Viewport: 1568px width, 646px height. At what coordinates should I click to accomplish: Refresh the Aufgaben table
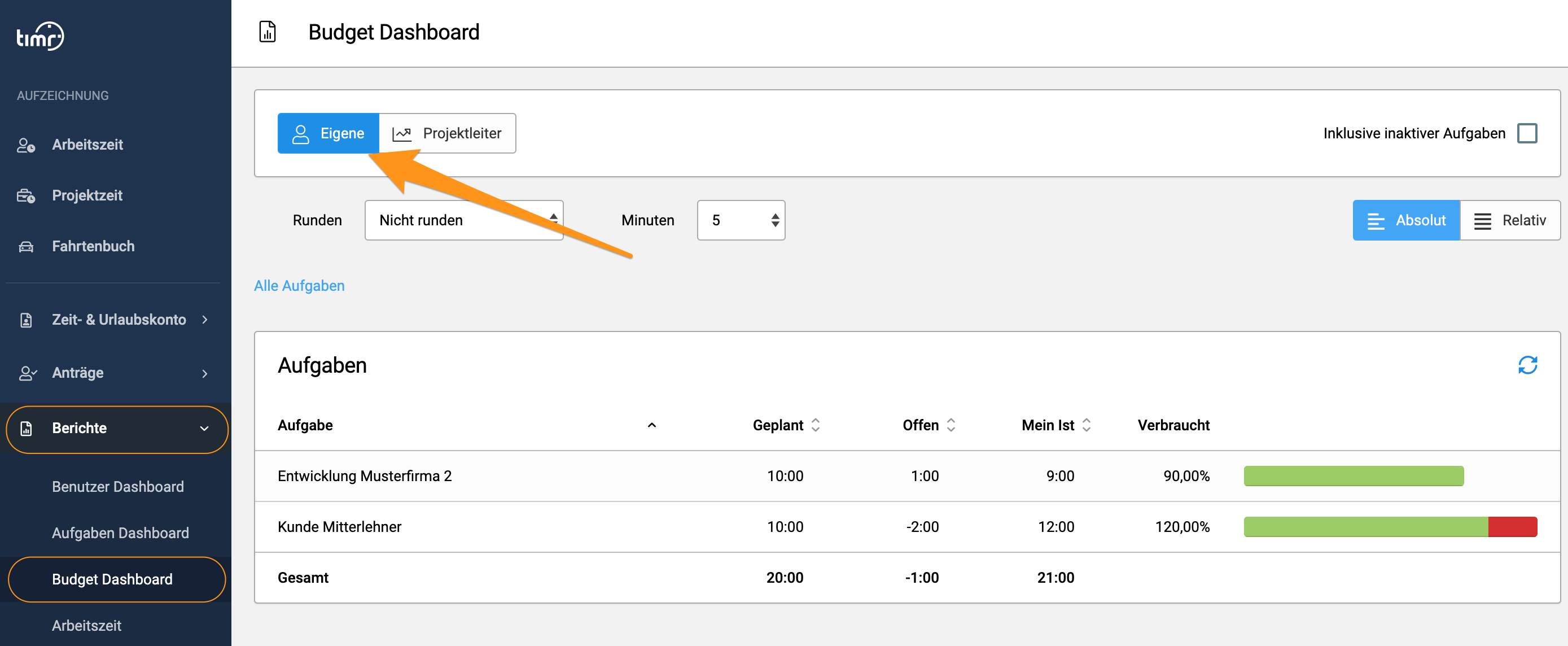point(1527,365)
